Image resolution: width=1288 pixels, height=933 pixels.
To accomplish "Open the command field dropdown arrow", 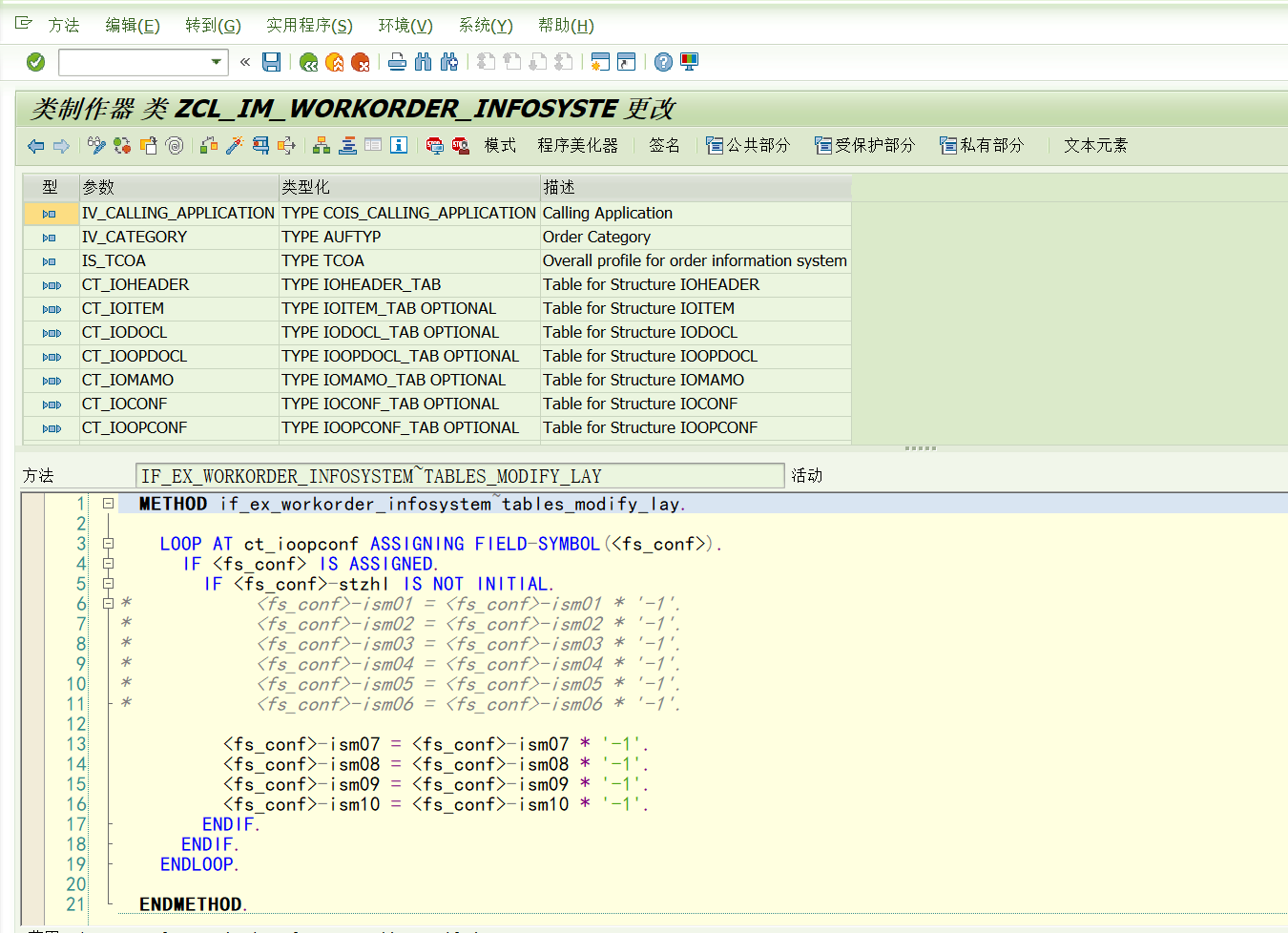I will [x=217, y=62].
